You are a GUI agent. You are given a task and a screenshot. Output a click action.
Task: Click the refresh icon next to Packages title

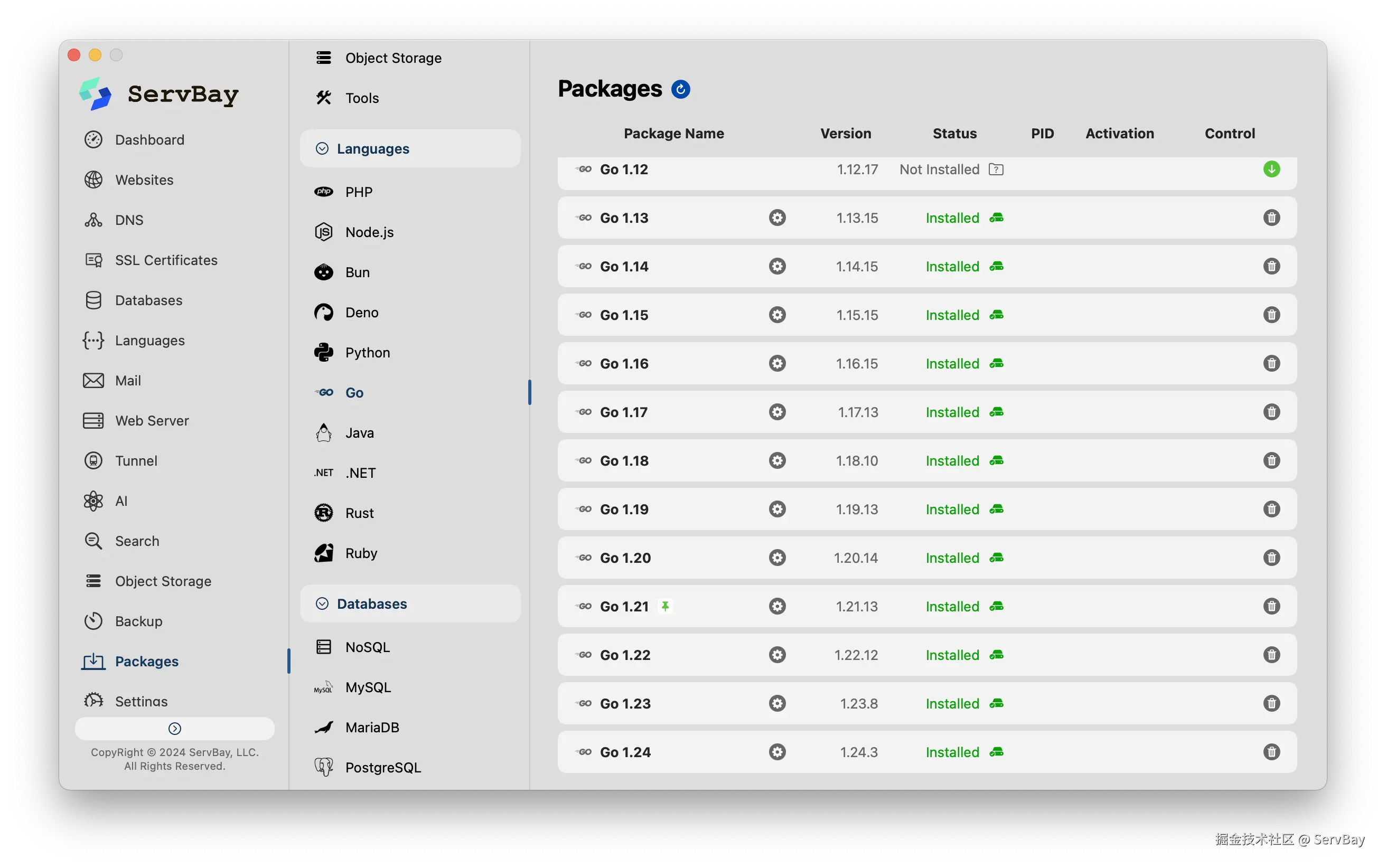coord(680,90)
